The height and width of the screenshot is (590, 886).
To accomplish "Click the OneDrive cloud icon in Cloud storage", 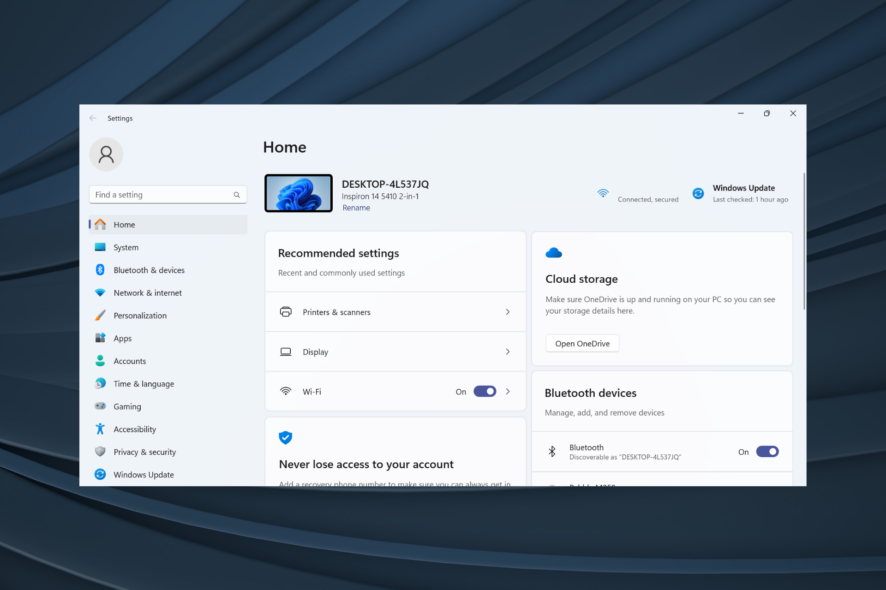I will coord(554,253).
